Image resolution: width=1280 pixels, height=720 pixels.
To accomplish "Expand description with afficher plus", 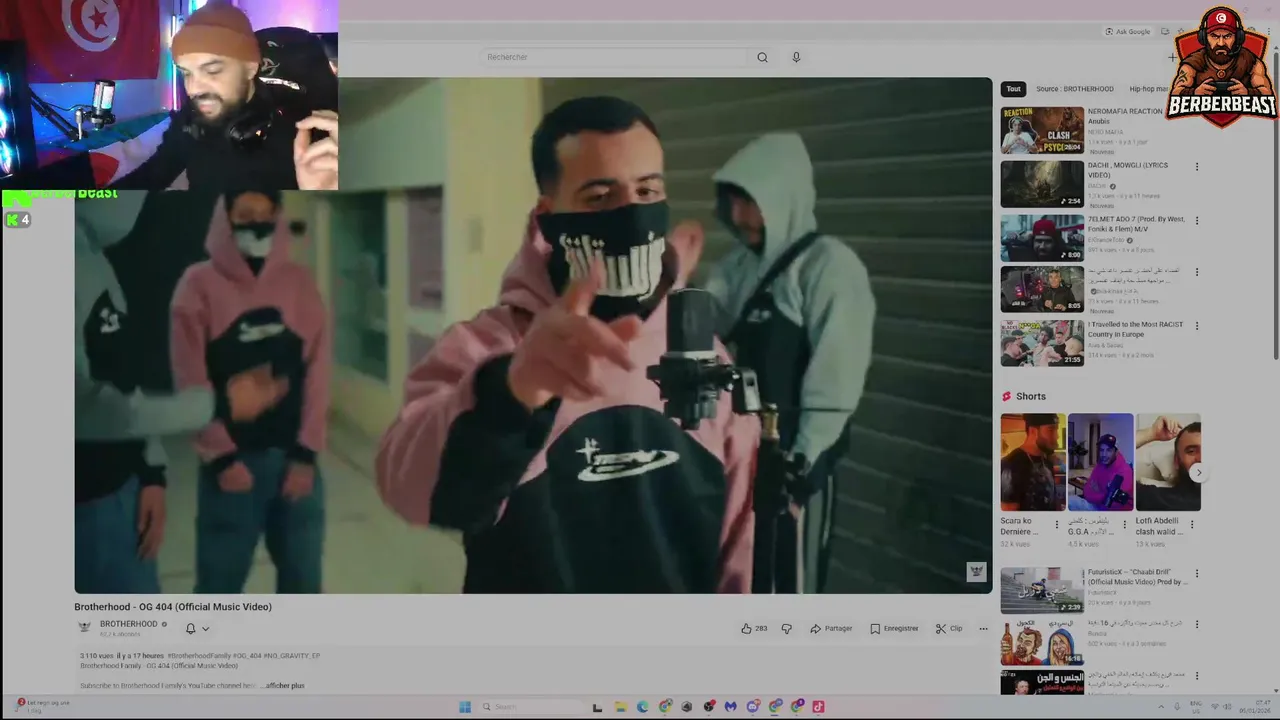I will [283, 686].
